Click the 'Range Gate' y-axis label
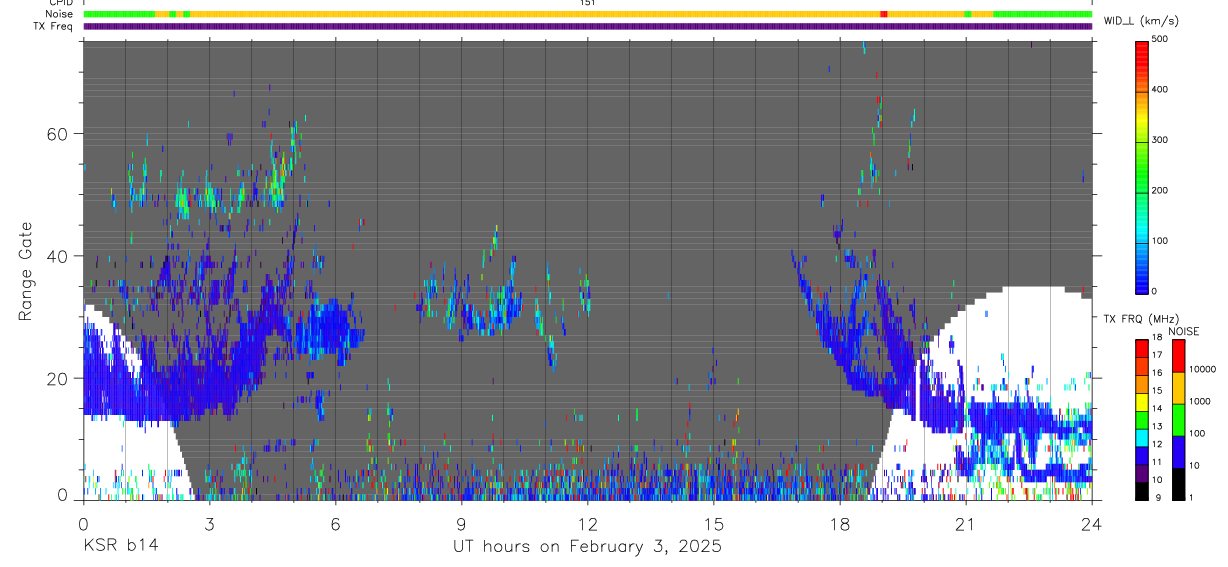 [26, 272]
